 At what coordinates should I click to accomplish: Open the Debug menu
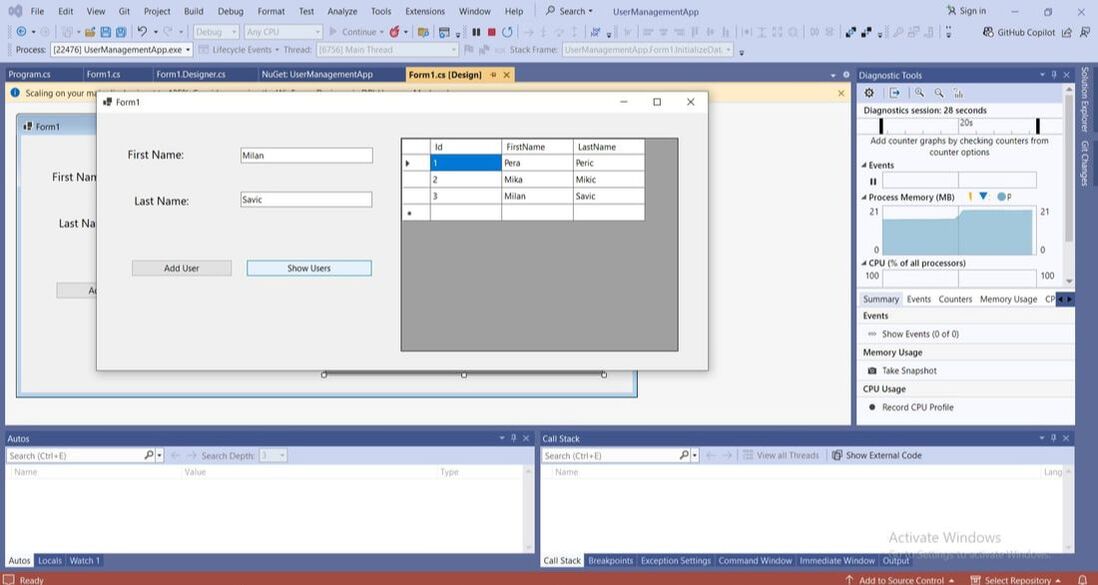click(230, 11)
